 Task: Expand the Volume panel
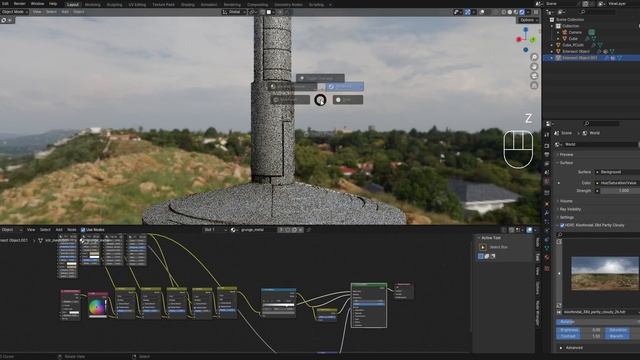tap(566, 201)
